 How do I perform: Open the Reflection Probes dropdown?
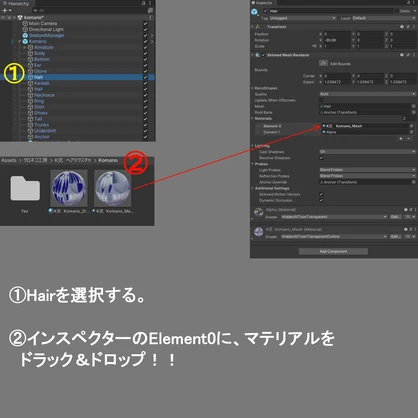pyautogui.click(x=367, y=176)
